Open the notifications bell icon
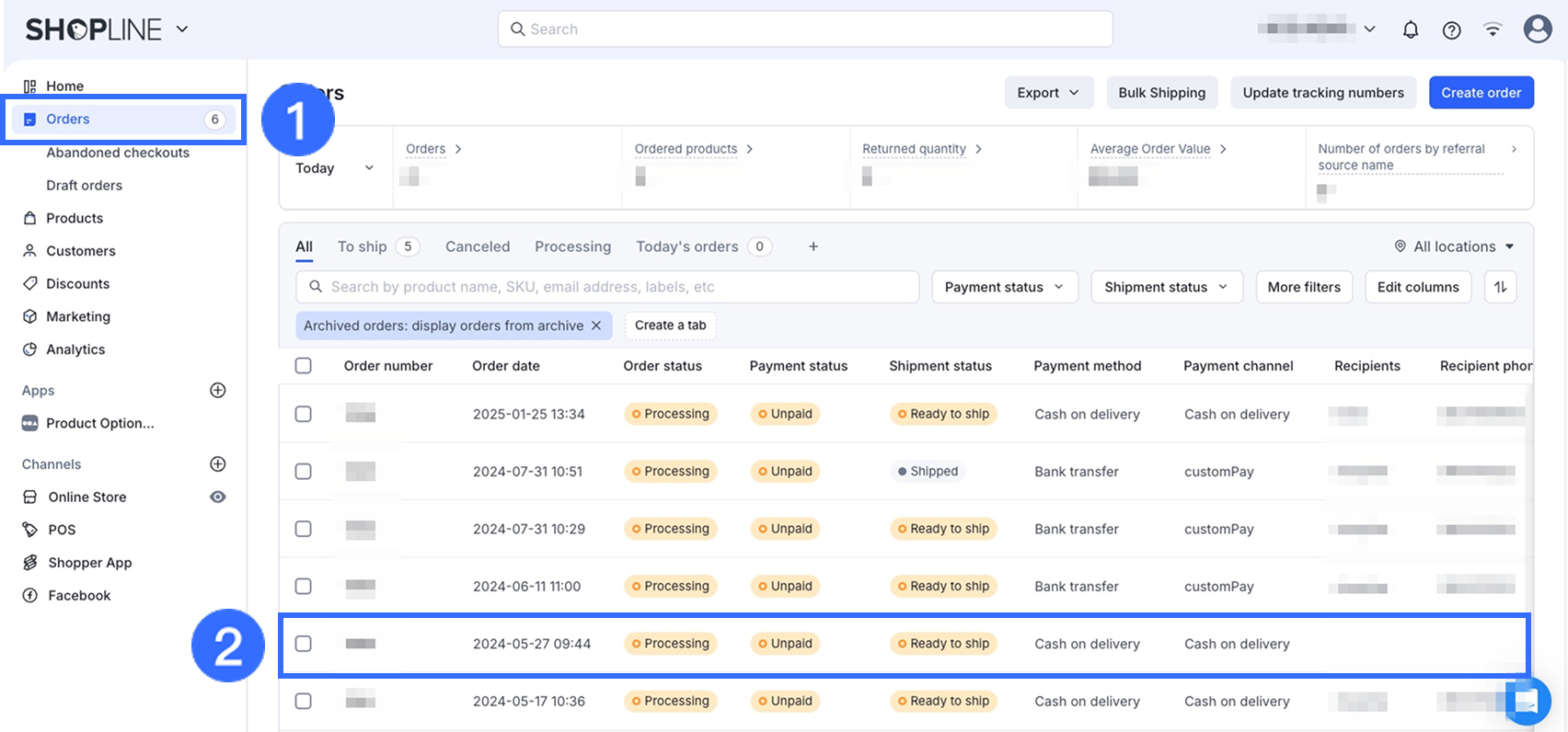 (x=1410, y=29)
